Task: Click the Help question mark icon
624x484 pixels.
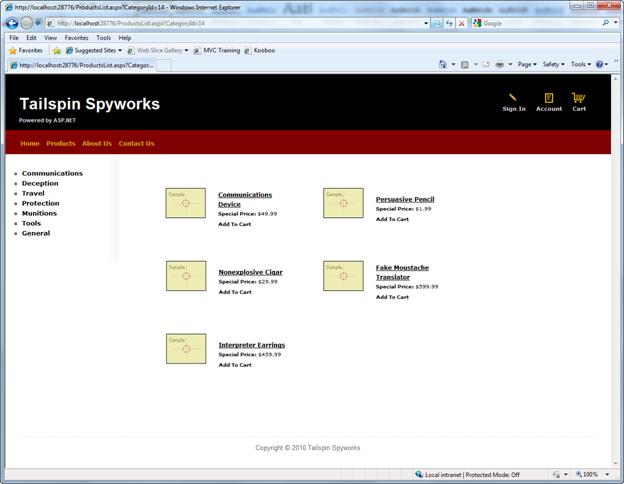Action: point(599,64)
